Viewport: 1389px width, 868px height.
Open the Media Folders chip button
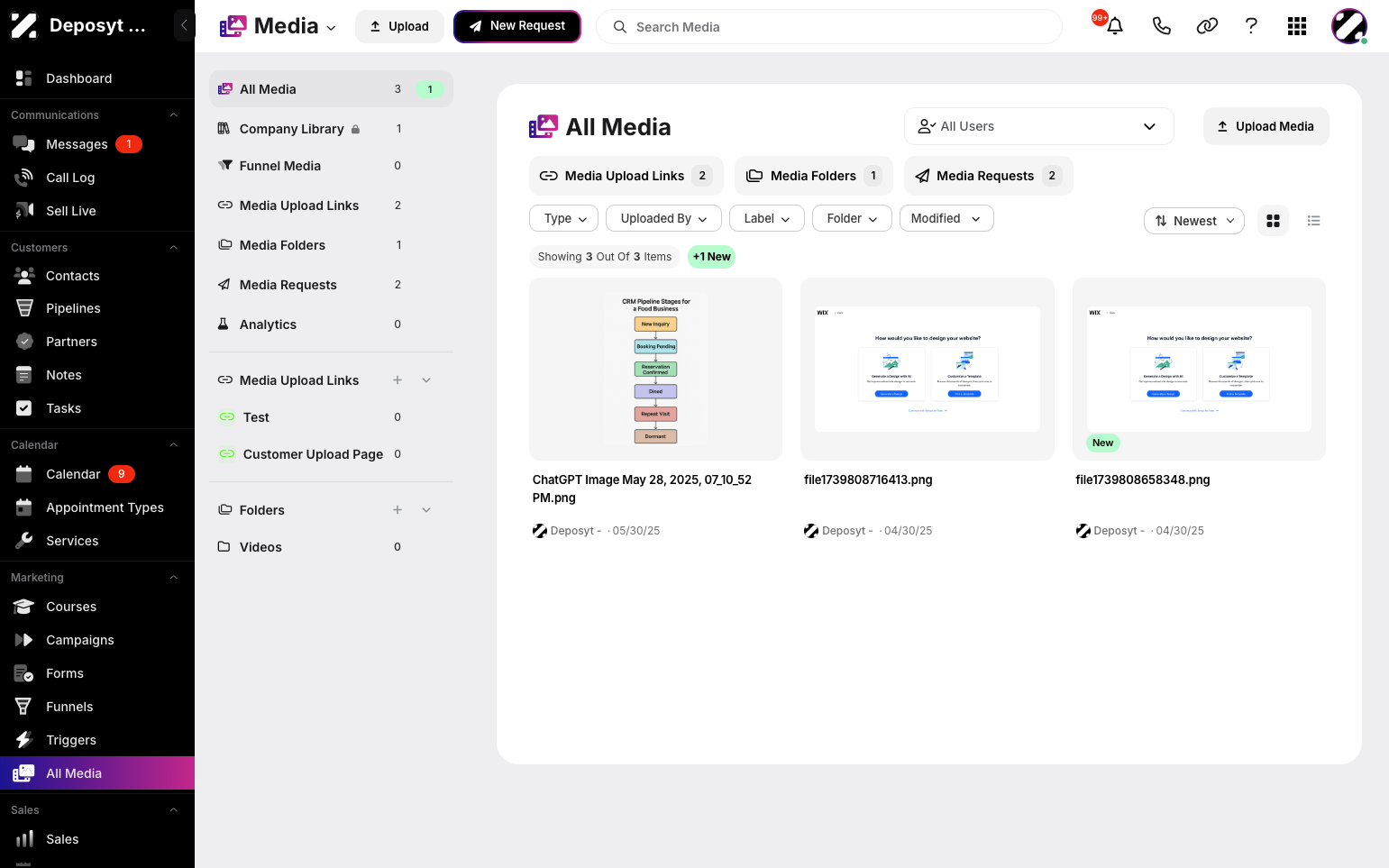pyautogui.click(x=813, y=176)
